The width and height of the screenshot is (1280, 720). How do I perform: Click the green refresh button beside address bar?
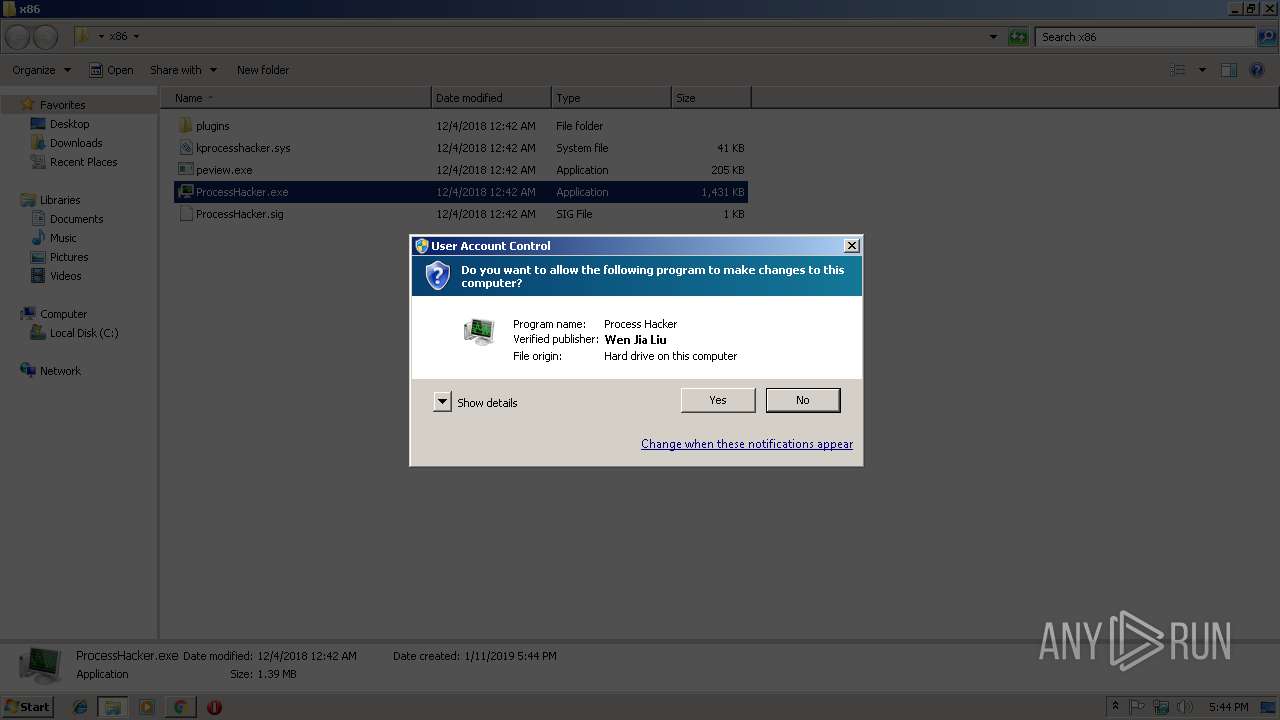coord(1018,37)
